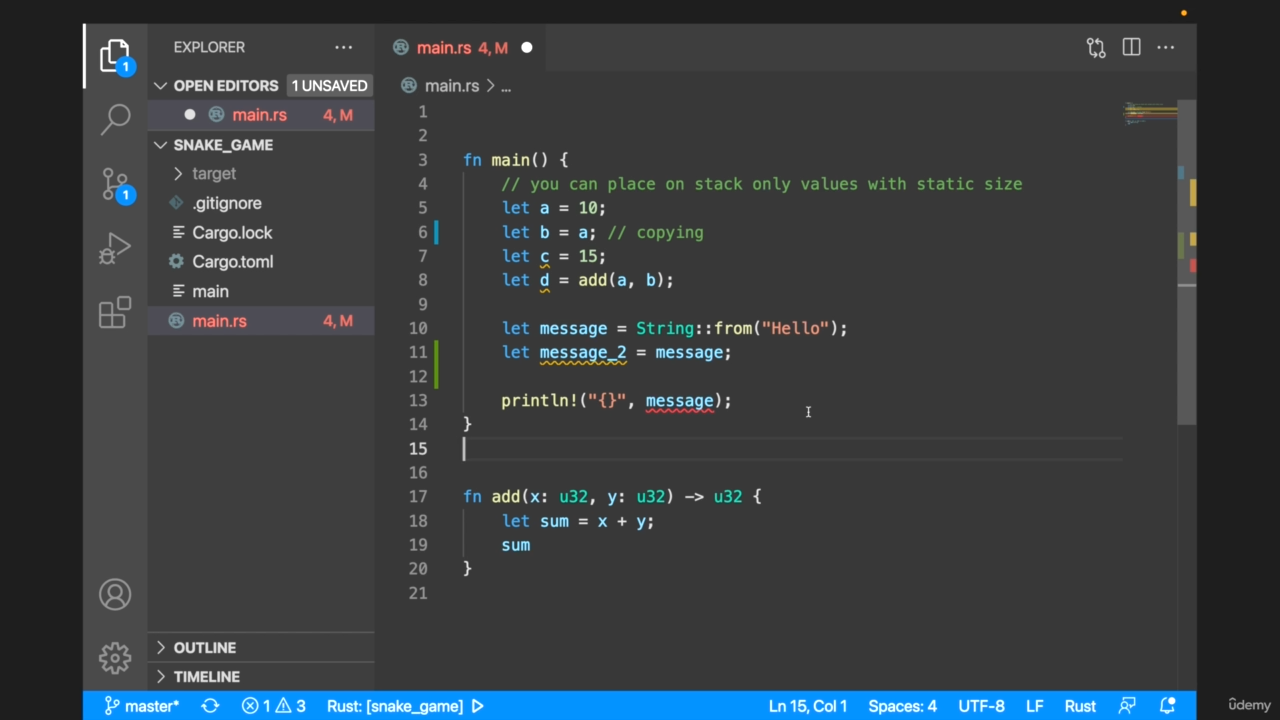Open the notifications bell in status bar
This screenshot has height=720, width=1280.
1165,706
